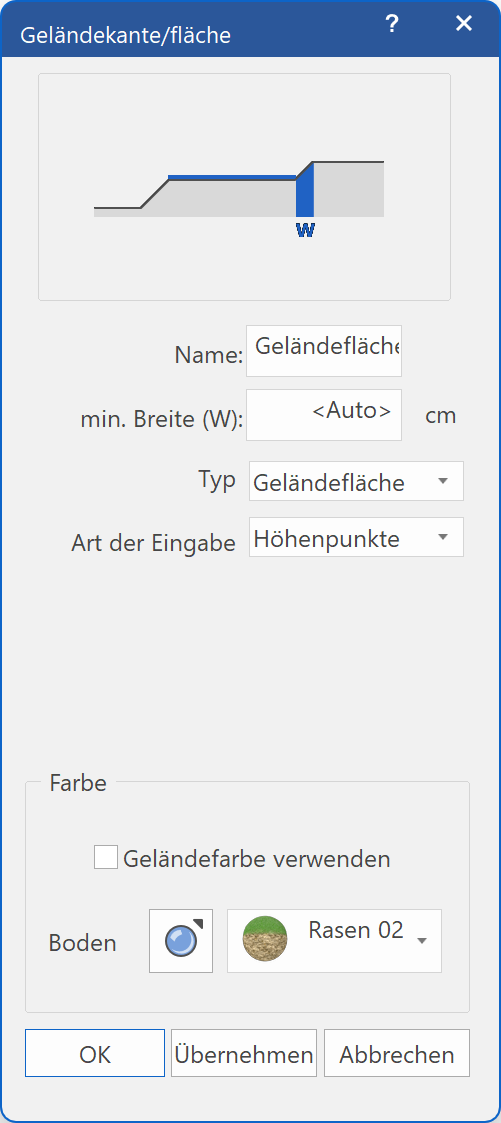Enable Geländefarbe verwenden checkbox
501x1123 pixels.
tap(106, 857)
